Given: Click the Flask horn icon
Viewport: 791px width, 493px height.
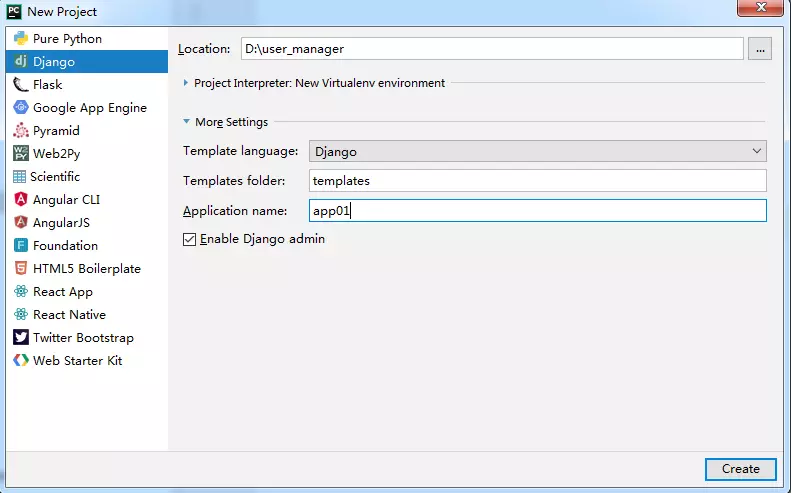Looking at the screenshot, I should [21, 84].
